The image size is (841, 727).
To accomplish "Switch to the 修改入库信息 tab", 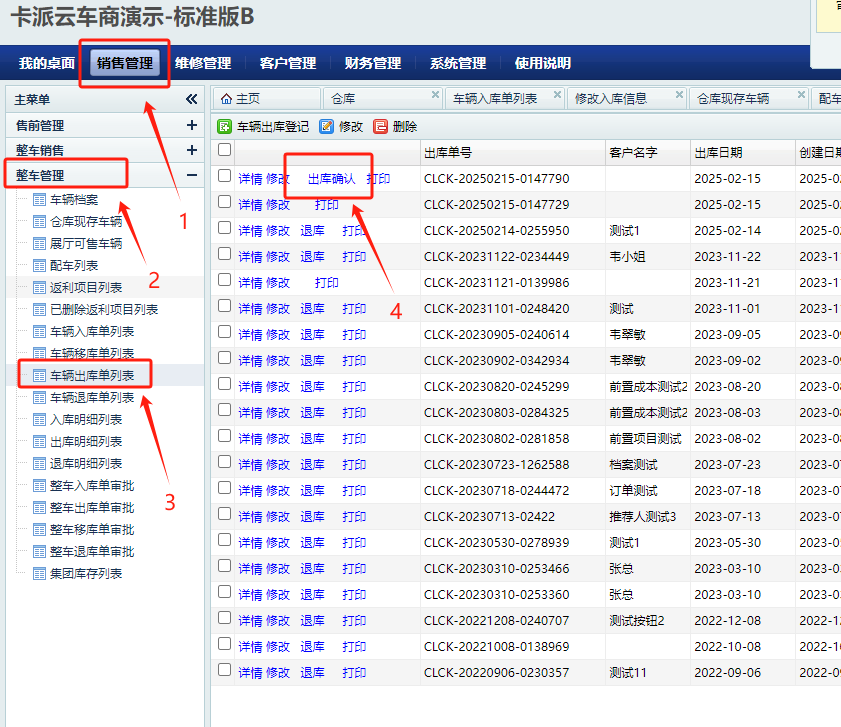I will 610,98.
